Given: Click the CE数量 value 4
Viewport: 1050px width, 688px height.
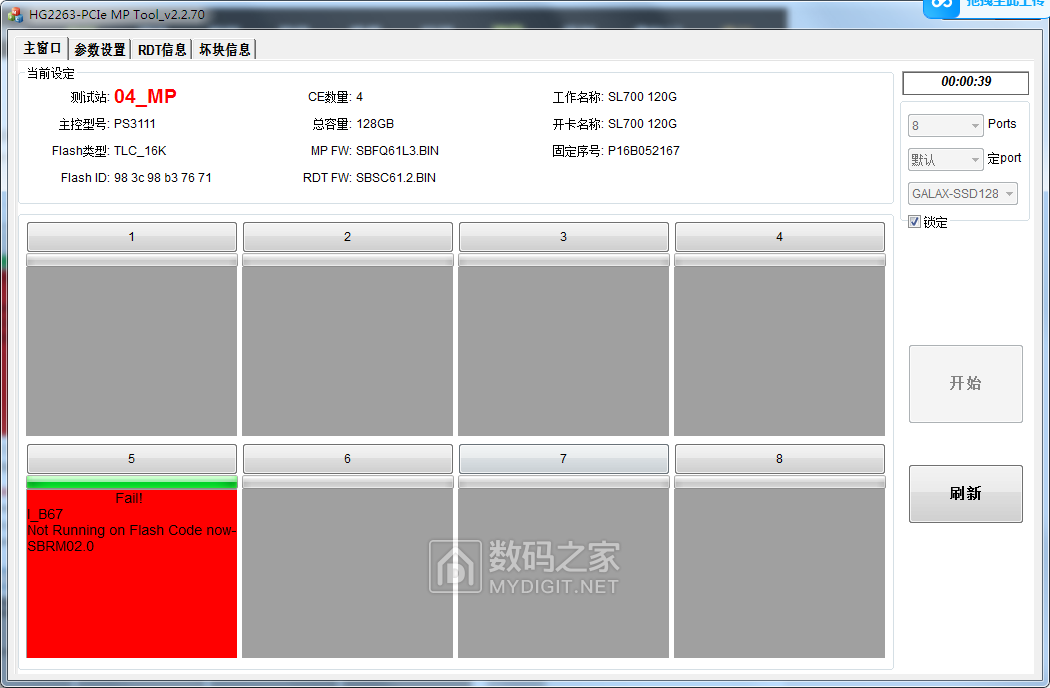Looking at the screenshot, I should click(360, 97).
